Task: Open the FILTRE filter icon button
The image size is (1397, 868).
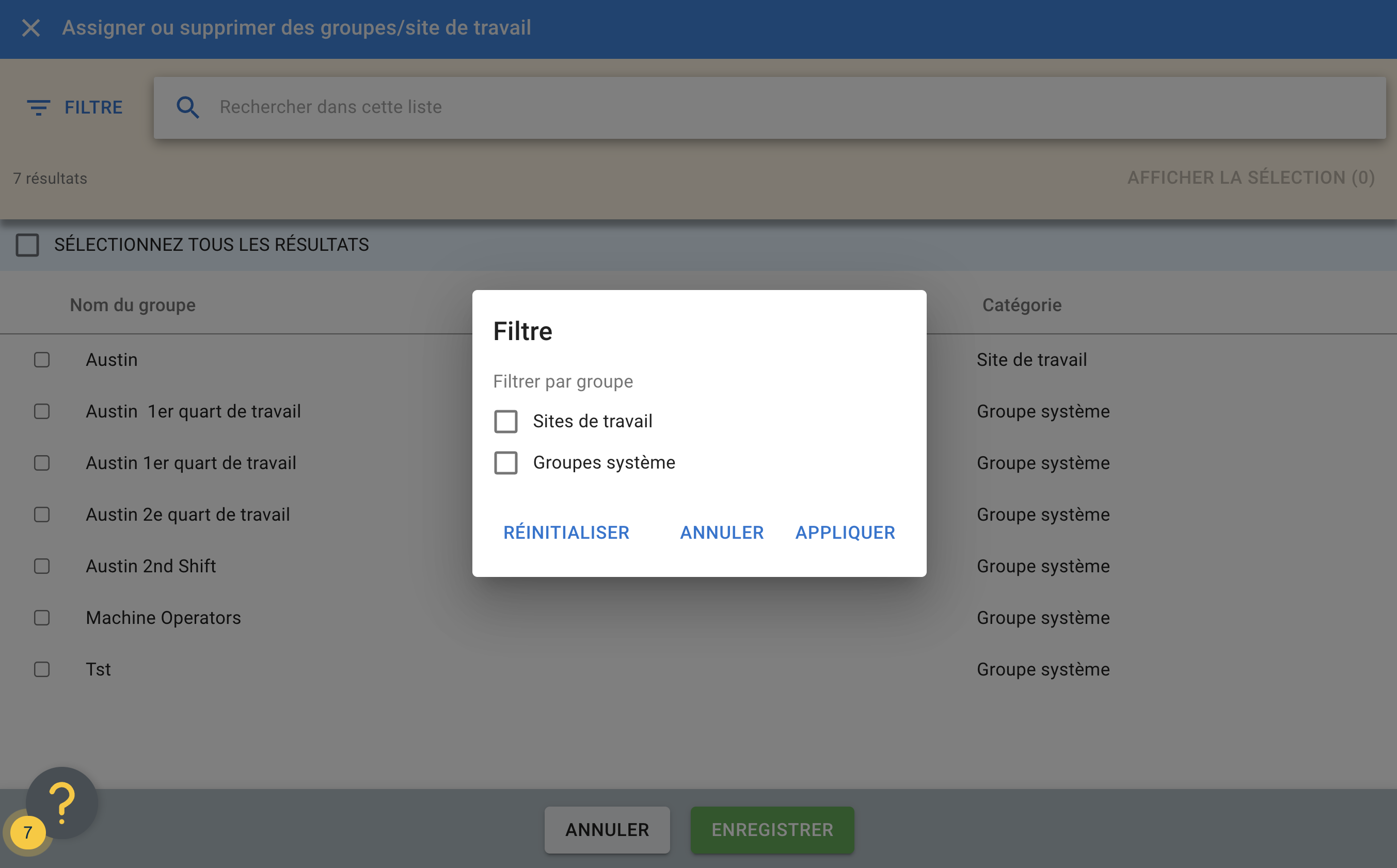Action: [x=75, y=107]
